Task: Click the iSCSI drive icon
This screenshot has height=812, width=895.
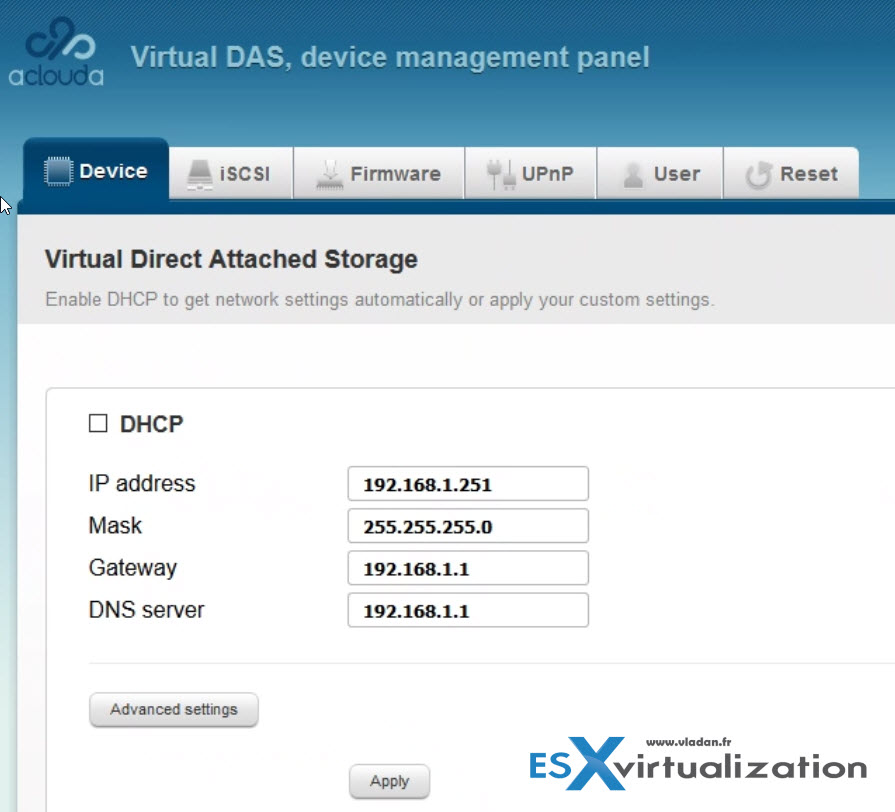Action: tap(200, 174)
